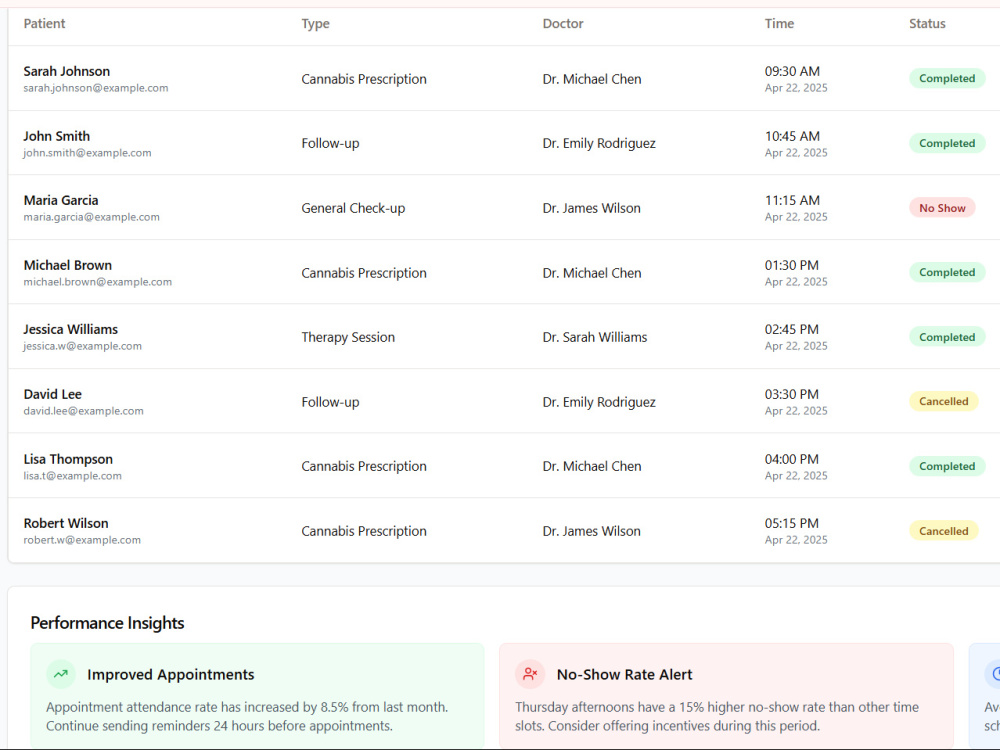Select patient name Lisa Thompson
The image size is (1000, 750).
tap(68, 459)
